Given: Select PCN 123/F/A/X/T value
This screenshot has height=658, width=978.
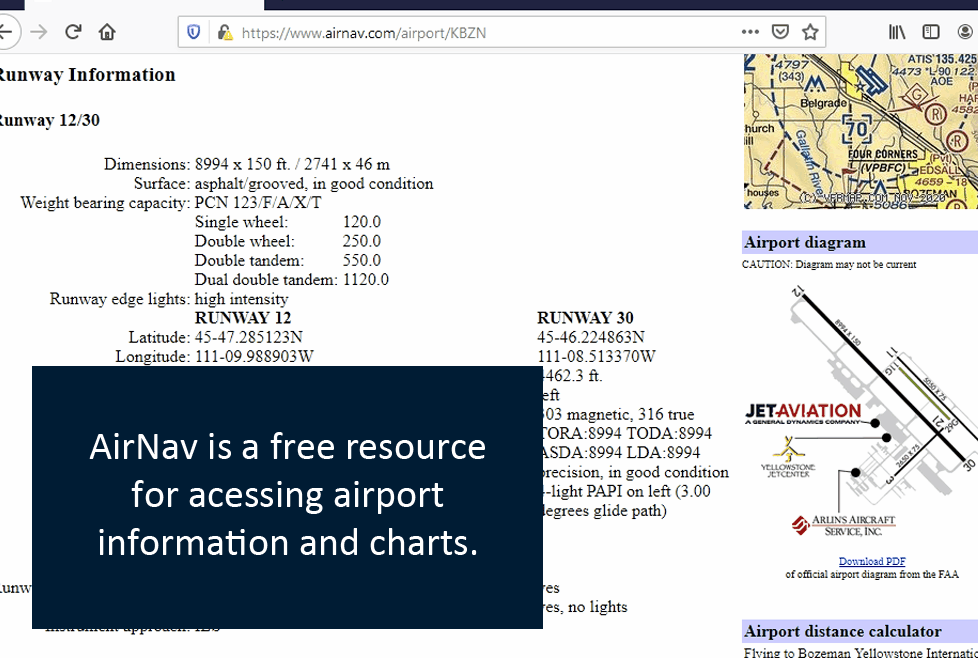Looking at the screenshot, I should (258, 203).
